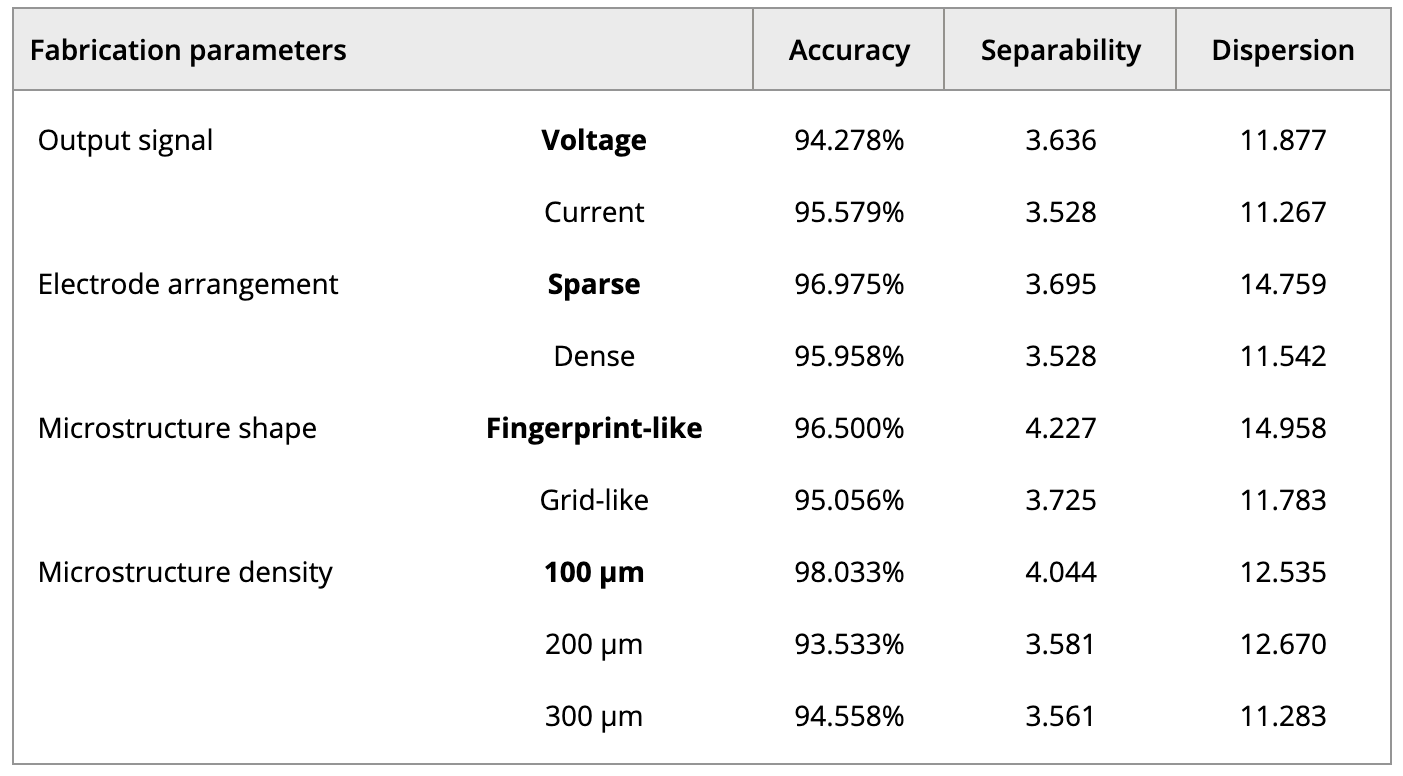The height and width of the screenshot is (776, 1403).
Task: Click the Accuracy column header
Action: pyautogui.click(x=849, y=51)
